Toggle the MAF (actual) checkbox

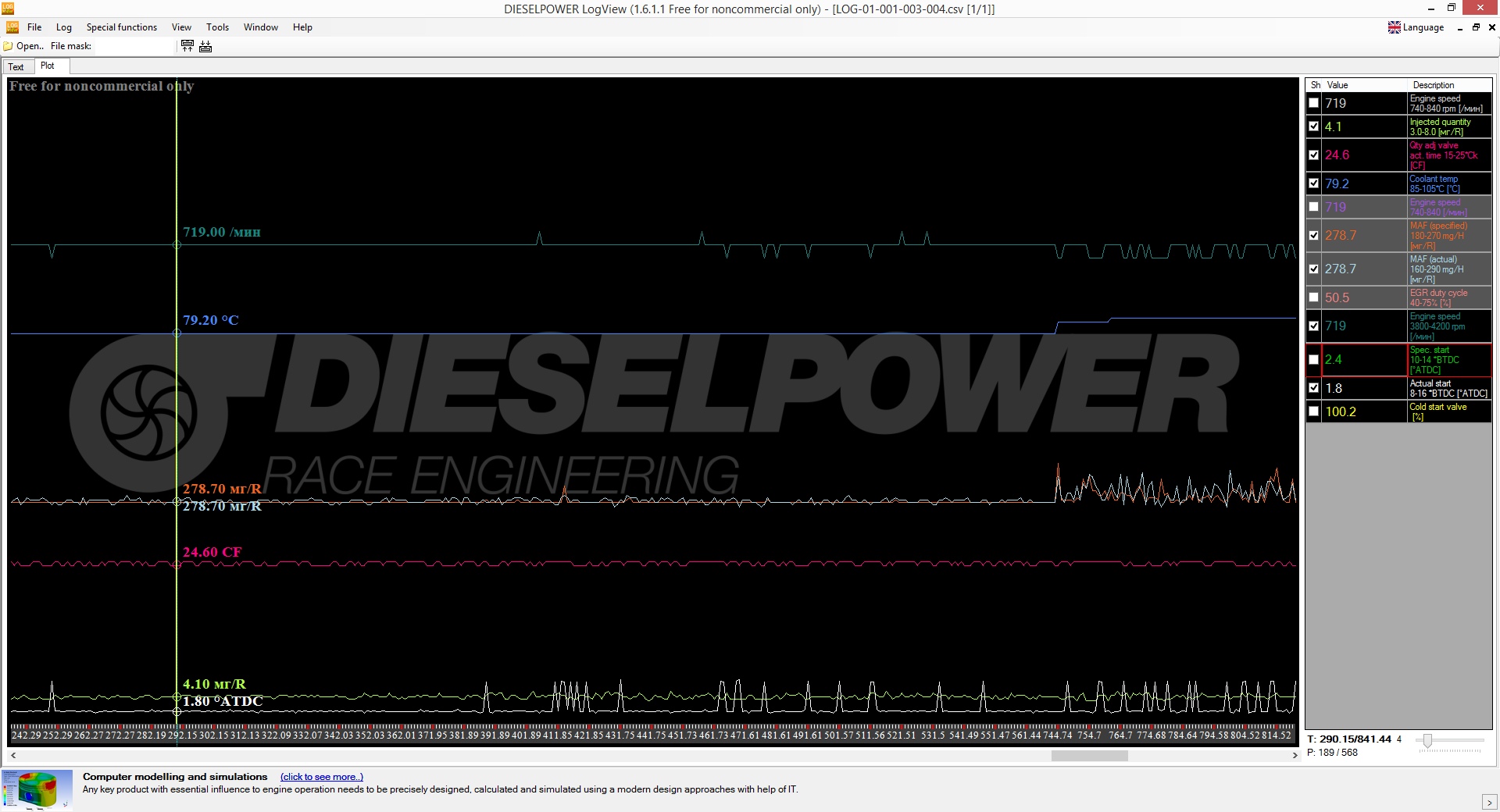coord(1314,269)
